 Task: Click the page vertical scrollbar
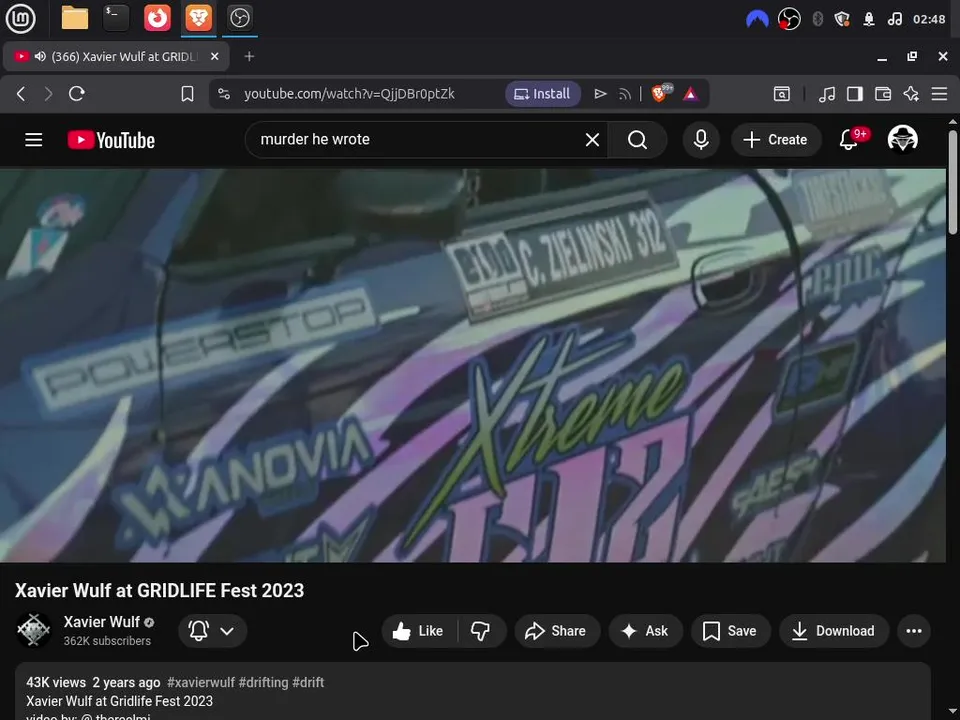[x=953, y=181]
